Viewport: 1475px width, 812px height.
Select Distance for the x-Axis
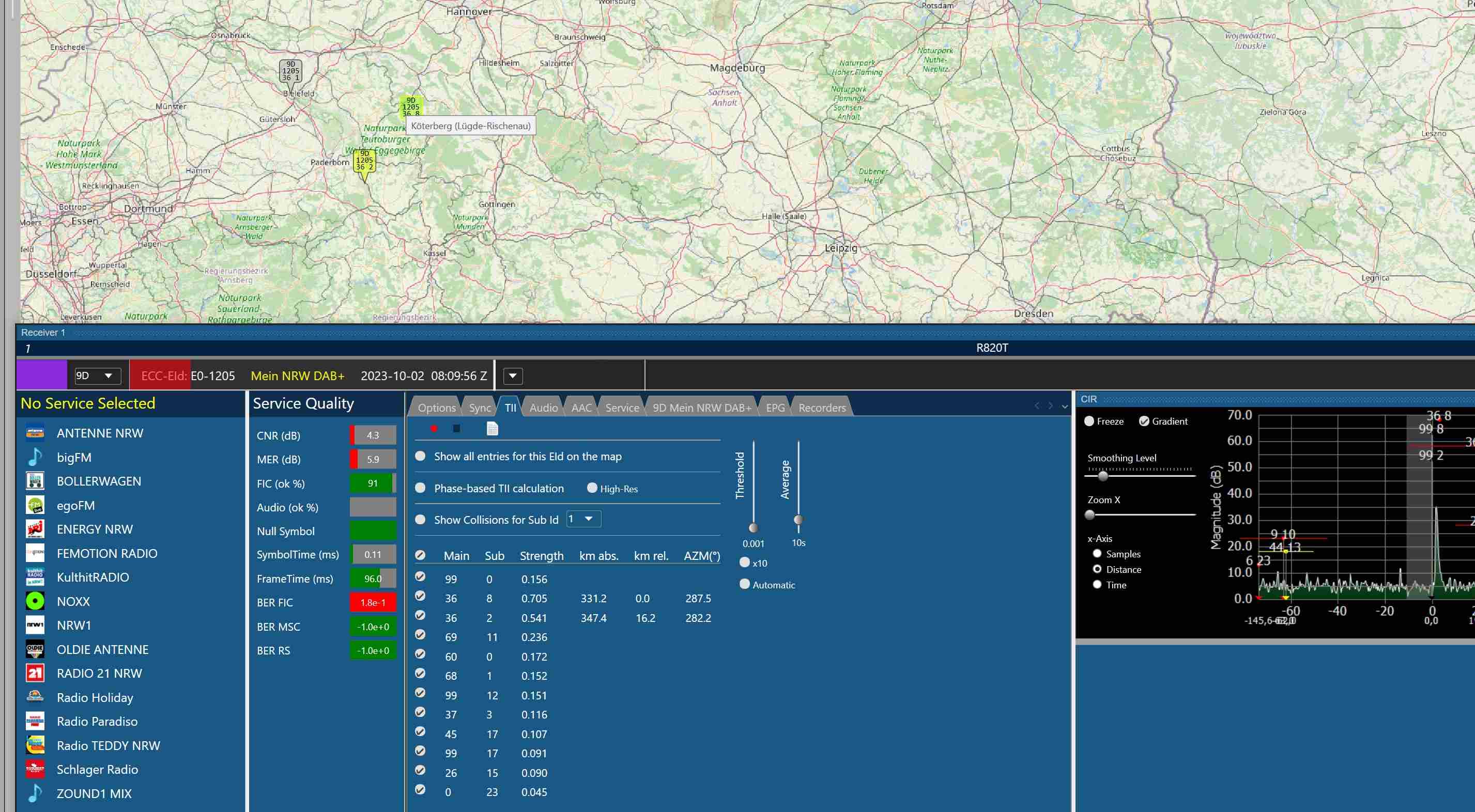tap(1097, 569)
